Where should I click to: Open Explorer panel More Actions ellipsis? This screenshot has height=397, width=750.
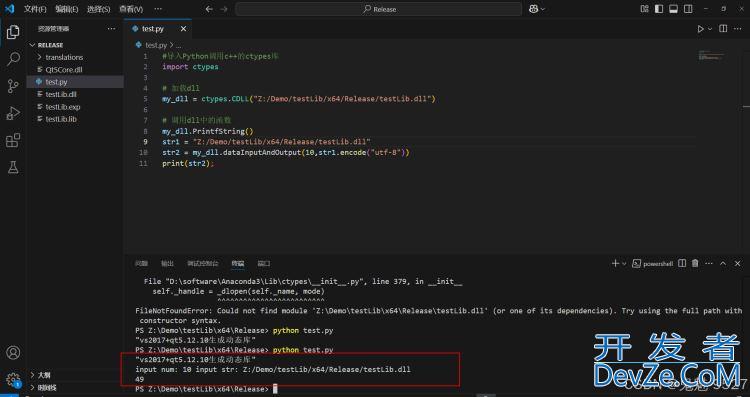[x=111, y=29]
